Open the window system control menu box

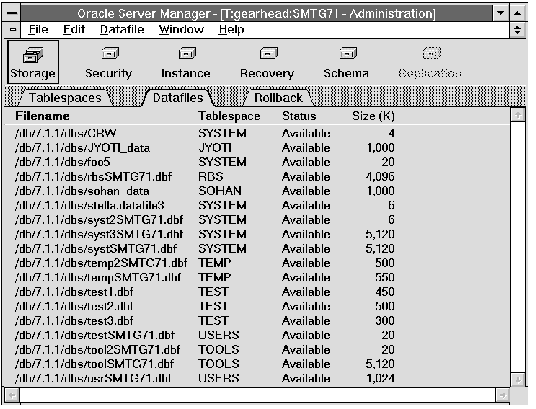tap(12, 13)
